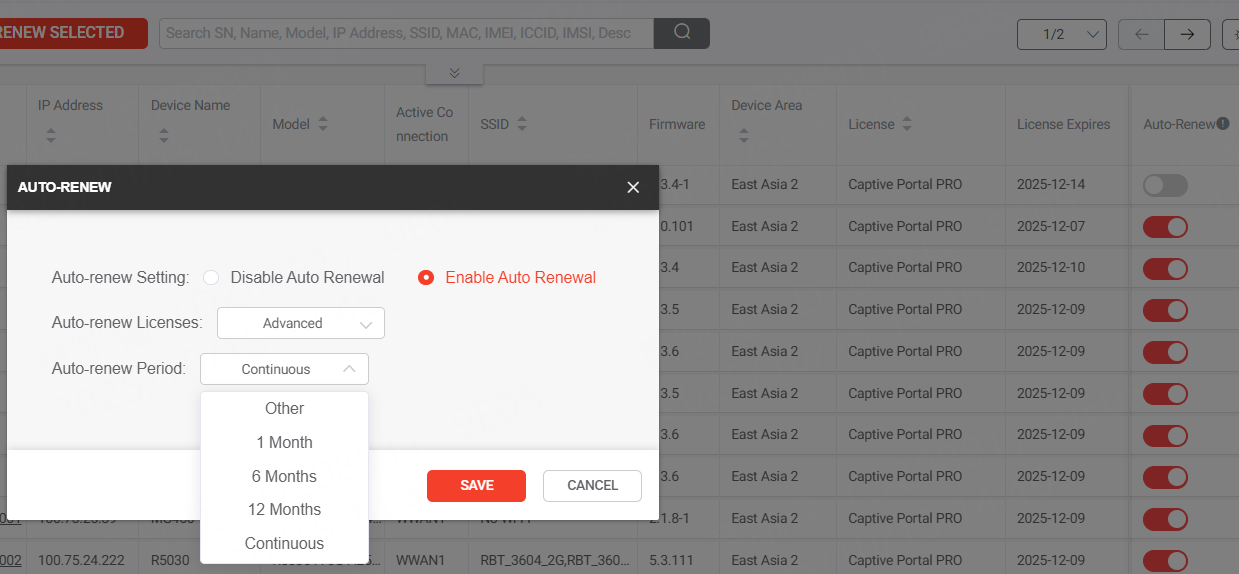Click the R5030 device name cell
Image resolution: width=1239 pixels, height=574 pixels.
click(170, 560)
